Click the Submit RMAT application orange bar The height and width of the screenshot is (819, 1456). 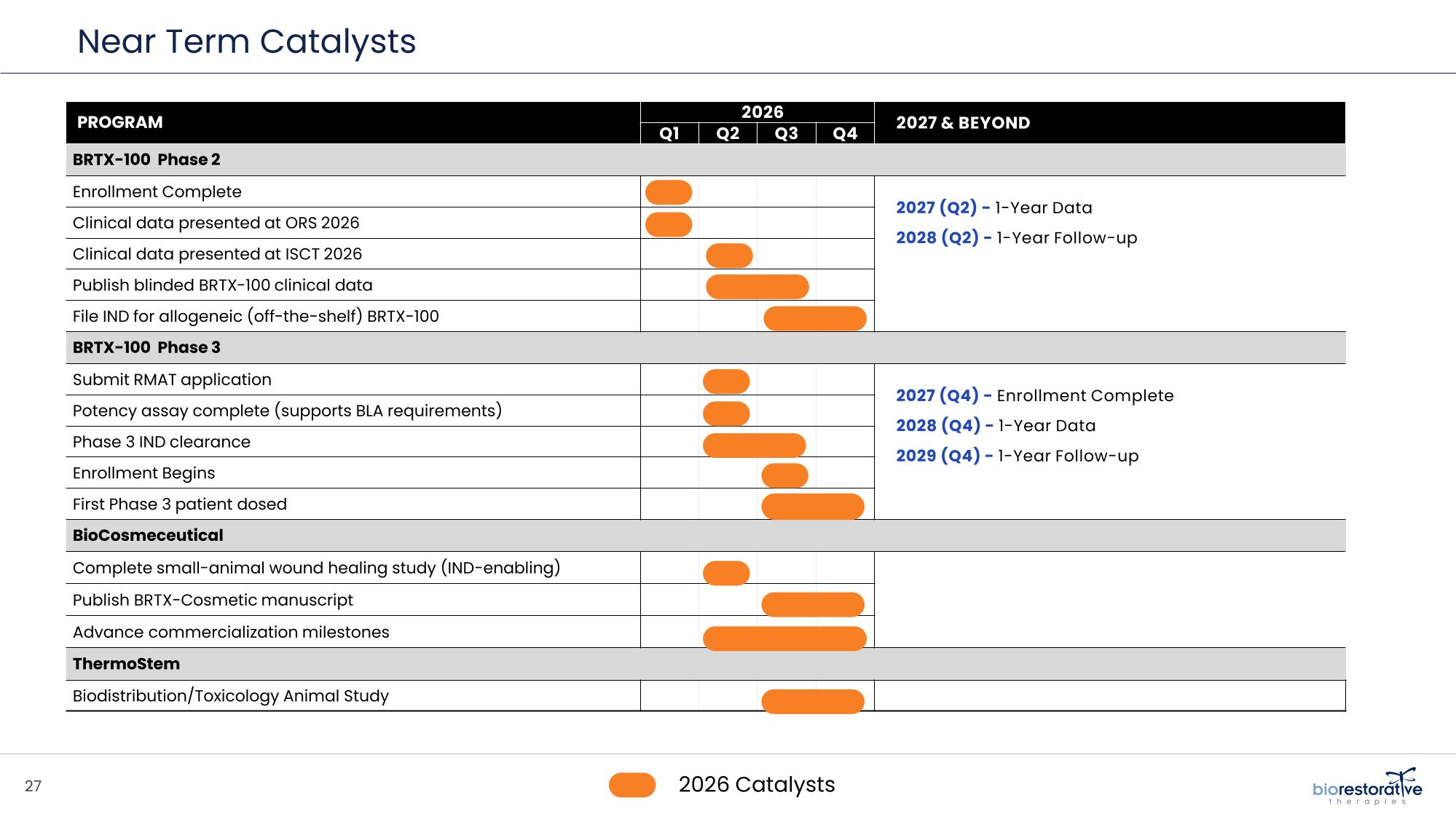(x=726, y=381)
